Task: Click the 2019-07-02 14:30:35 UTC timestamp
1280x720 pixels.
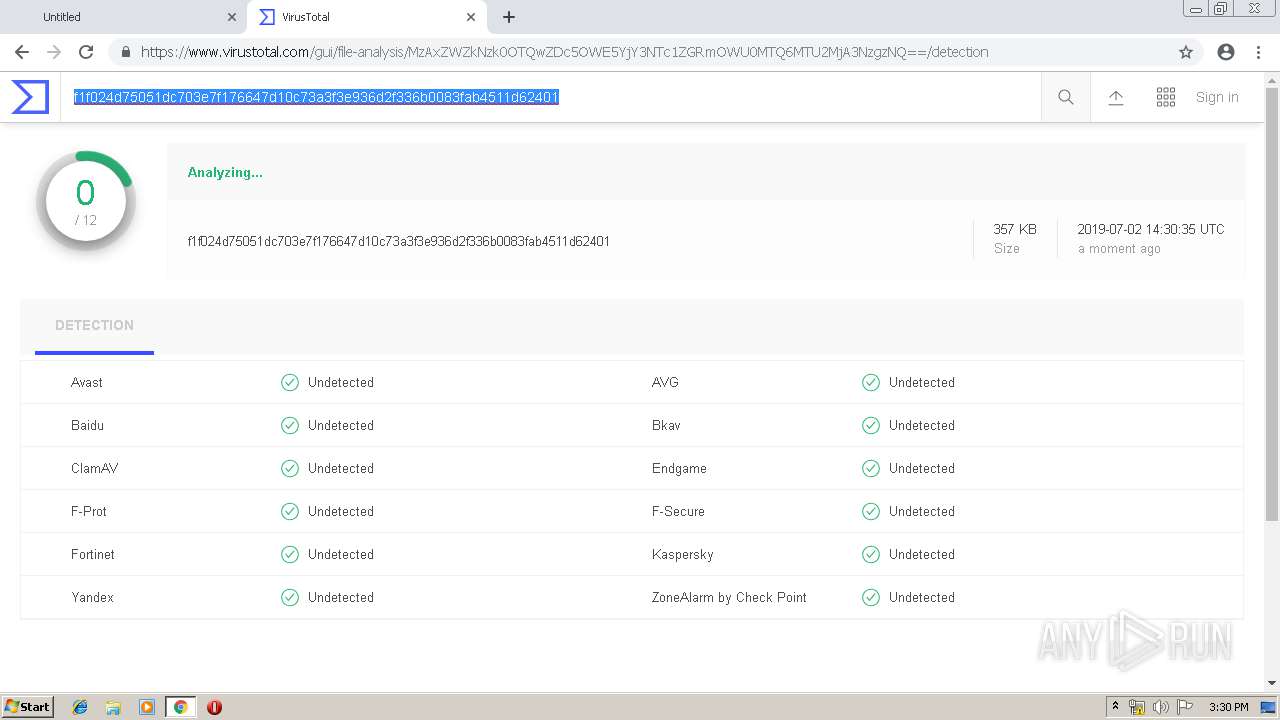Action: coord(1151,229)
